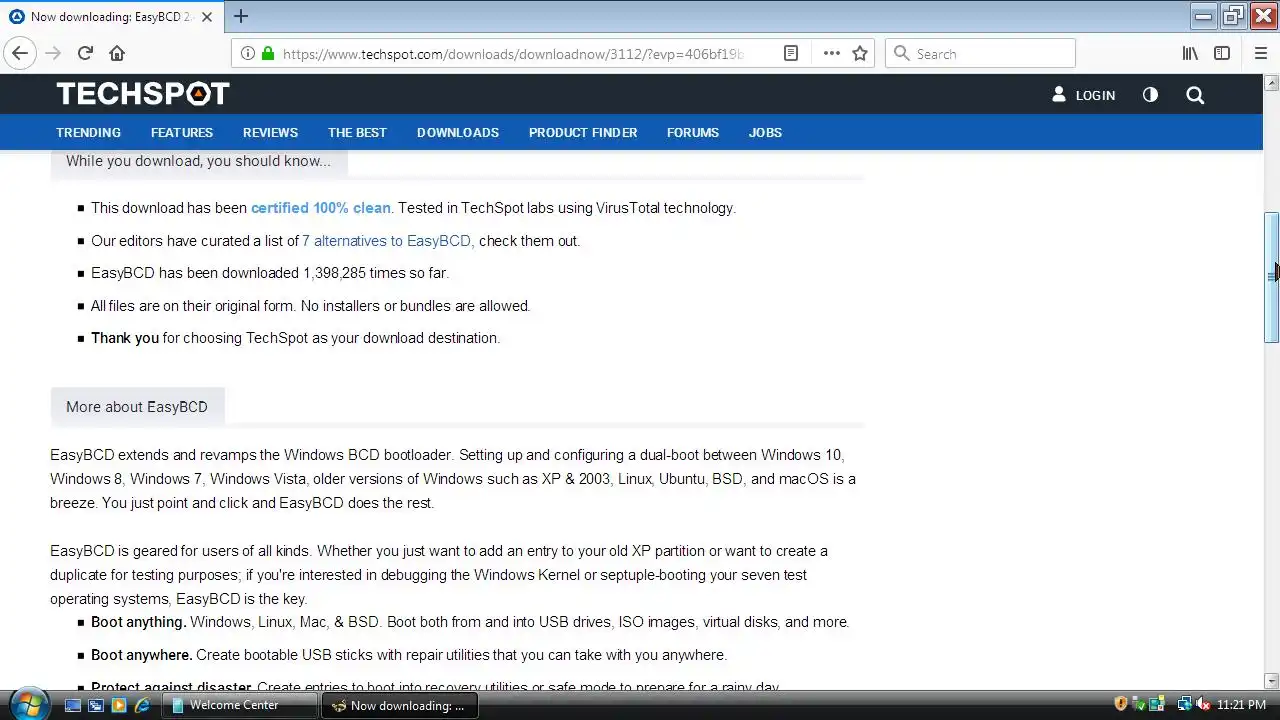Click Switch between windows quick launch icon
Viewport: 1280px width, 720px height.
pos(96,705)
